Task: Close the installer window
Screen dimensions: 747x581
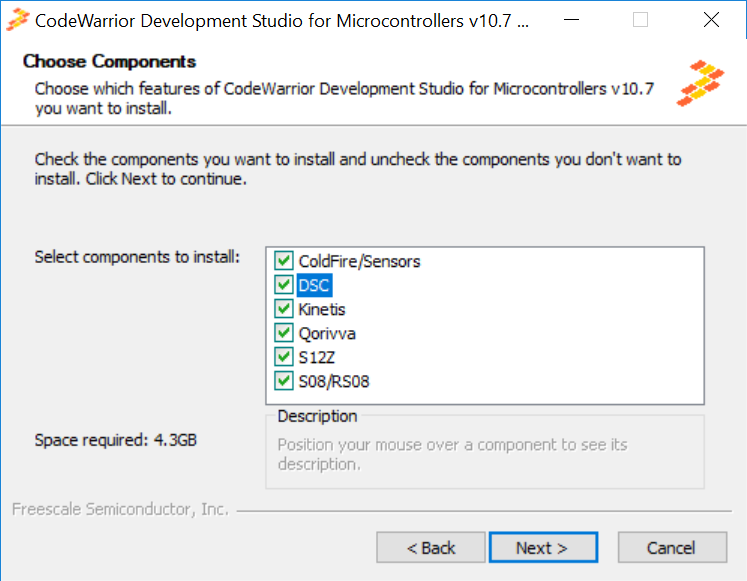Action: click(x=711, y=20)
